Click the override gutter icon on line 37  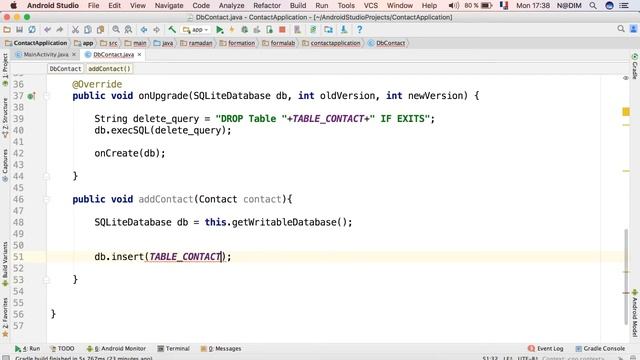(x=31, y=96)
